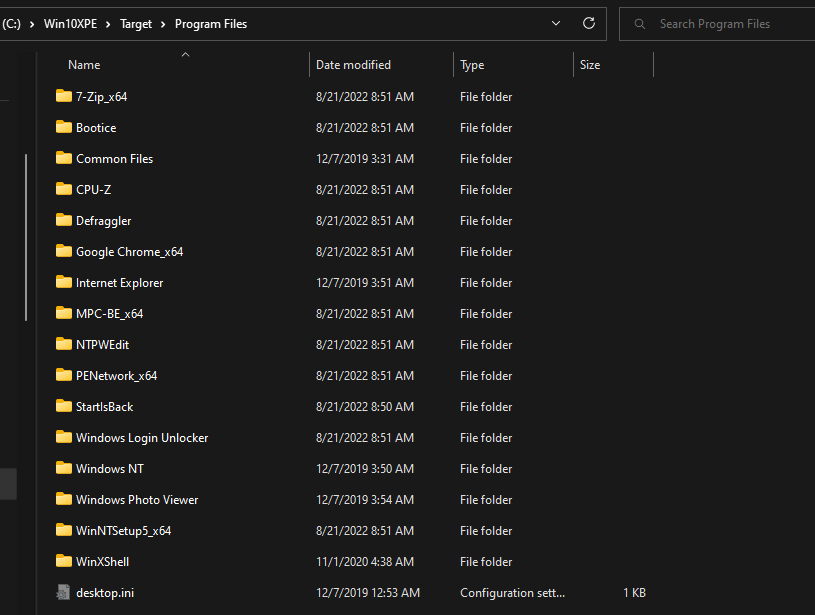
Task: Select the PENetwork_x64 folder name
Action: [116, 376]
